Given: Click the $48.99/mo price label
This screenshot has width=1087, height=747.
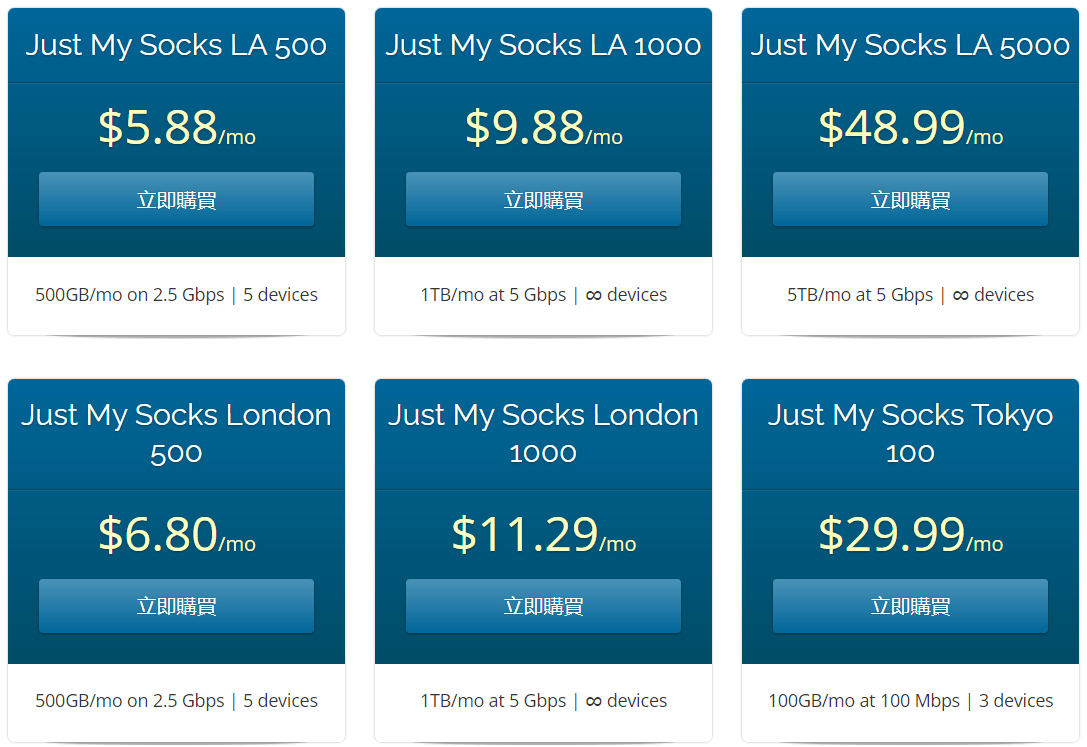Looking at the screenshot, I should click(x=910, y=129).
